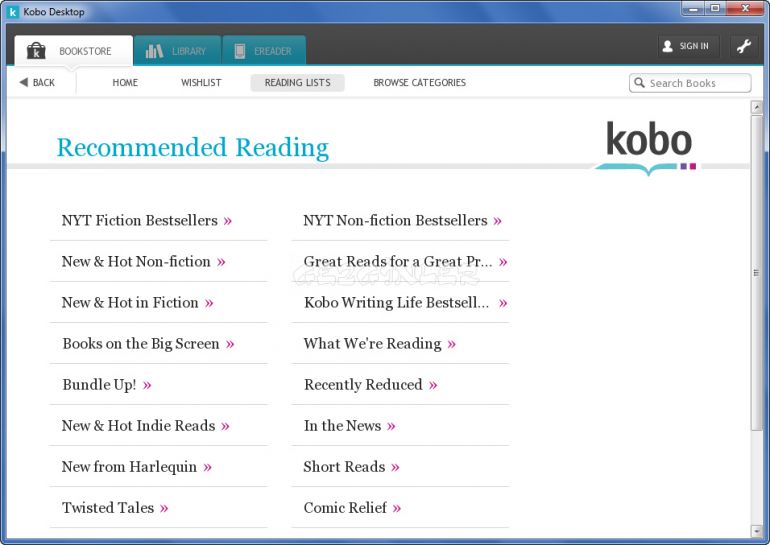The height and width of the screenshot is (545, 770).
Task: Open New & Hot Non-fiction list
Action: click(x=143, y=262)
